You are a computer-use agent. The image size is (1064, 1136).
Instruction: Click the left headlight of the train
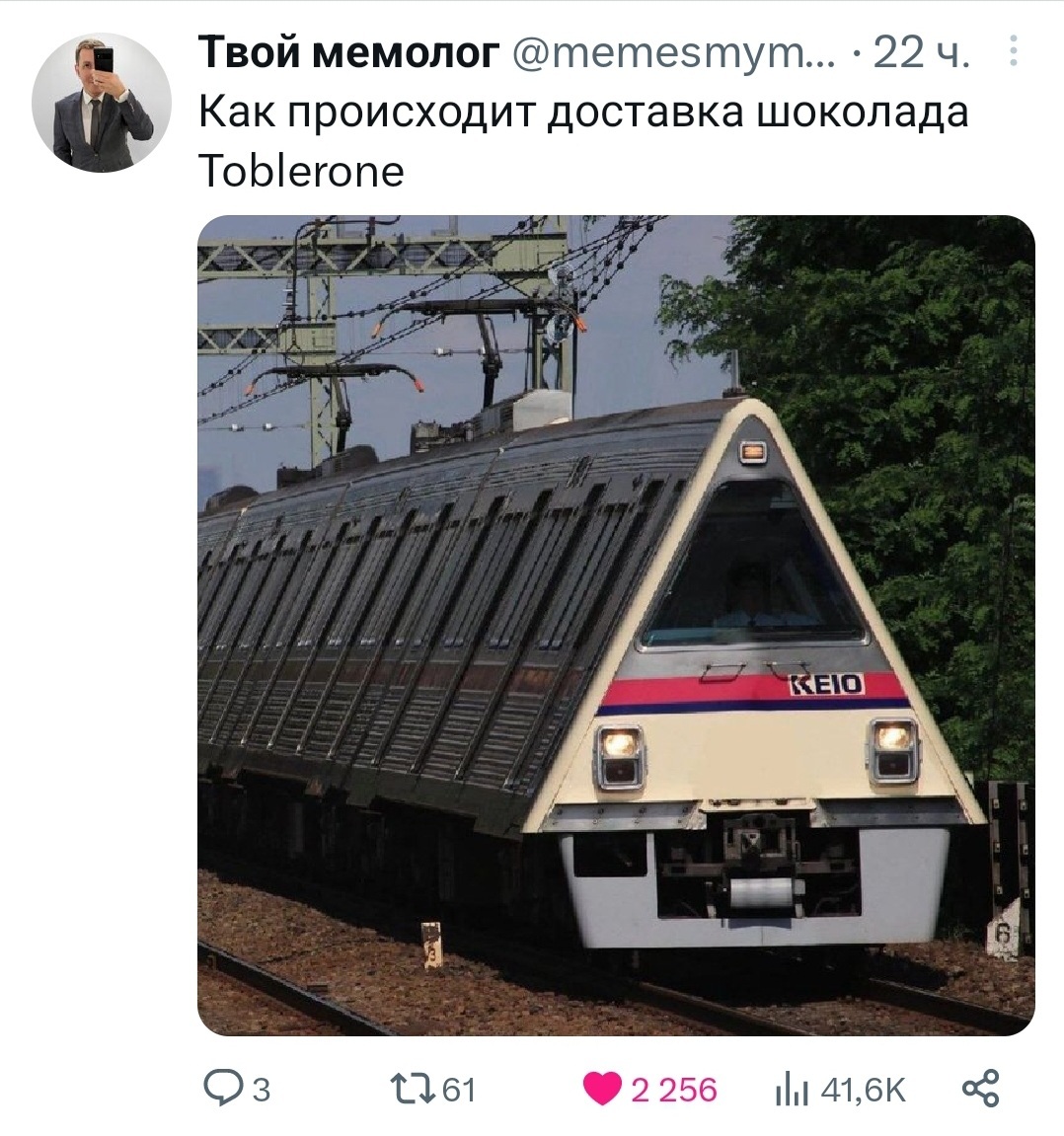[619, 757]
